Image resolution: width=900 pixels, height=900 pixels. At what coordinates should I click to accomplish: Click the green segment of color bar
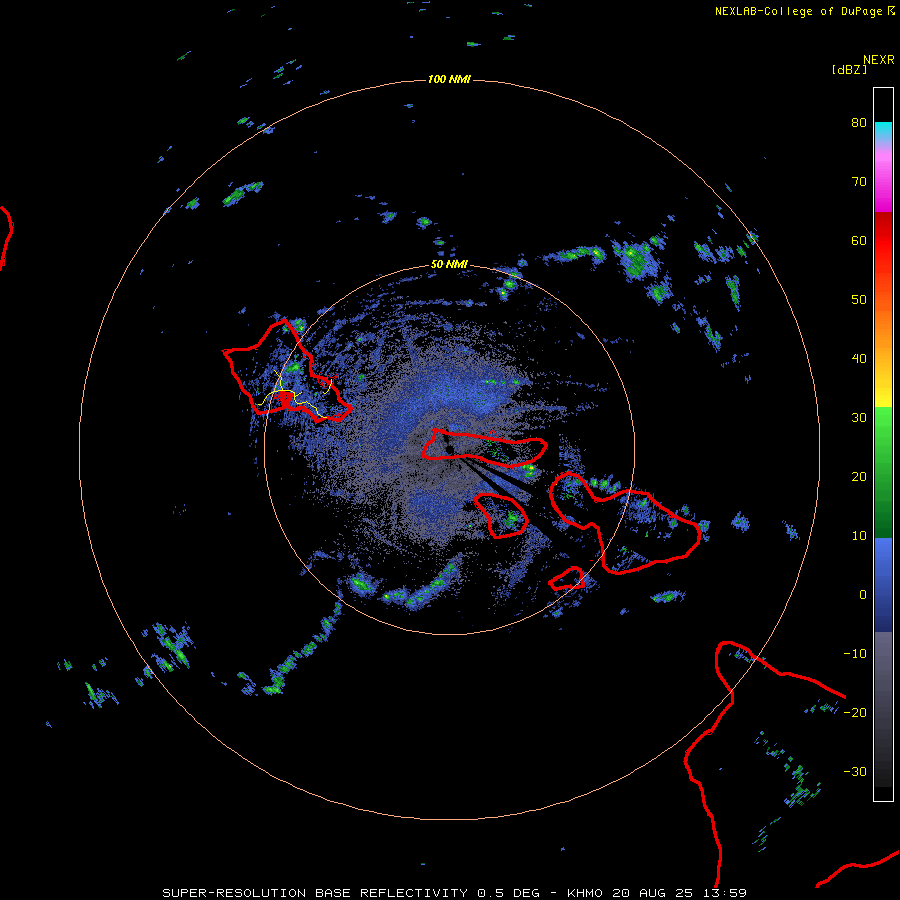click(x=883, y=472)
